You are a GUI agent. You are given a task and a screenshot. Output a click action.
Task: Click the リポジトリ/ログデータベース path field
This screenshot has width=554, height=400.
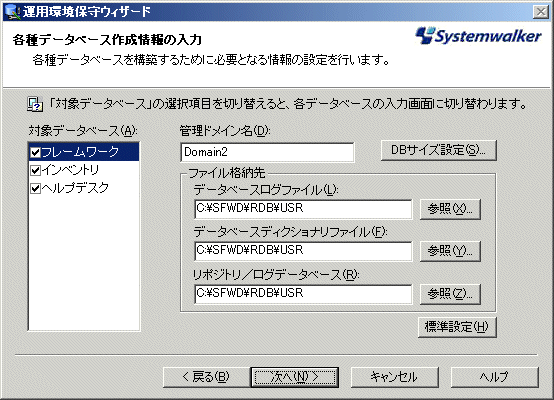click(303, 294)
